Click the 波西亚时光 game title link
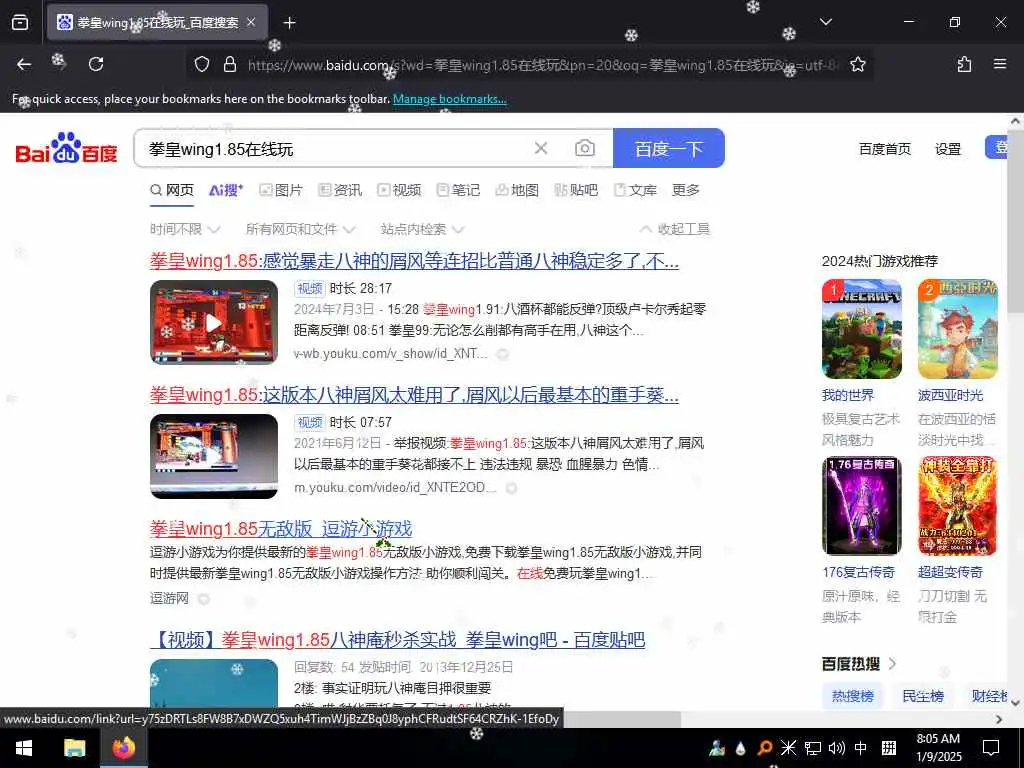 pyautogui.click(x=950, y=395)
